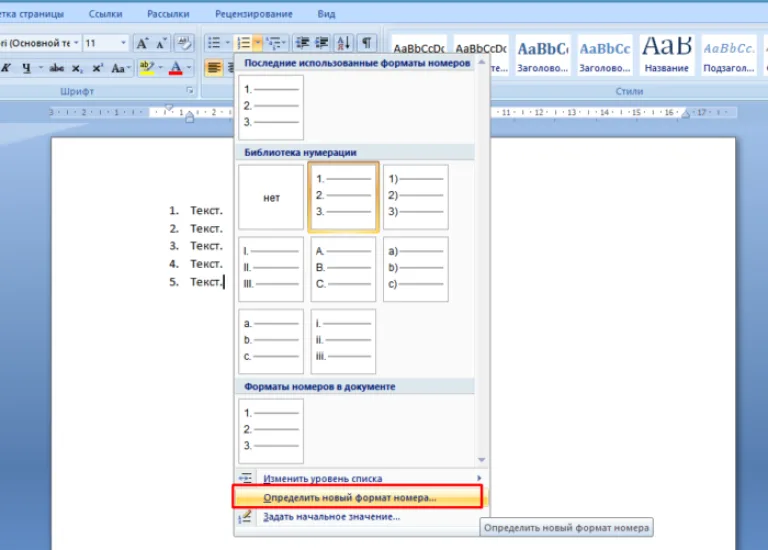The height and width of the screenshot is (550, 768).
Task: Select the document number format thumbnail
Action: (x=271, y=430)
